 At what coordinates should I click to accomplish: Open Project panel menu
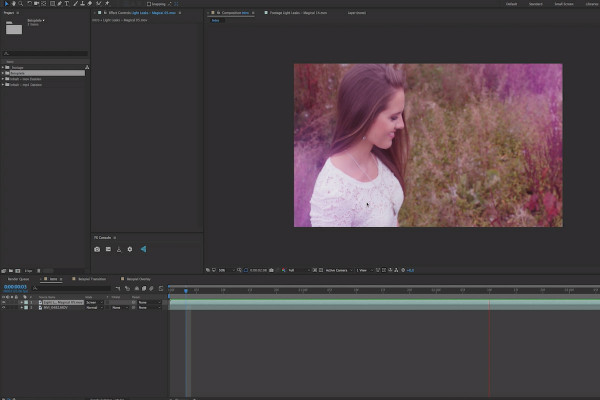tap(18, 13)
